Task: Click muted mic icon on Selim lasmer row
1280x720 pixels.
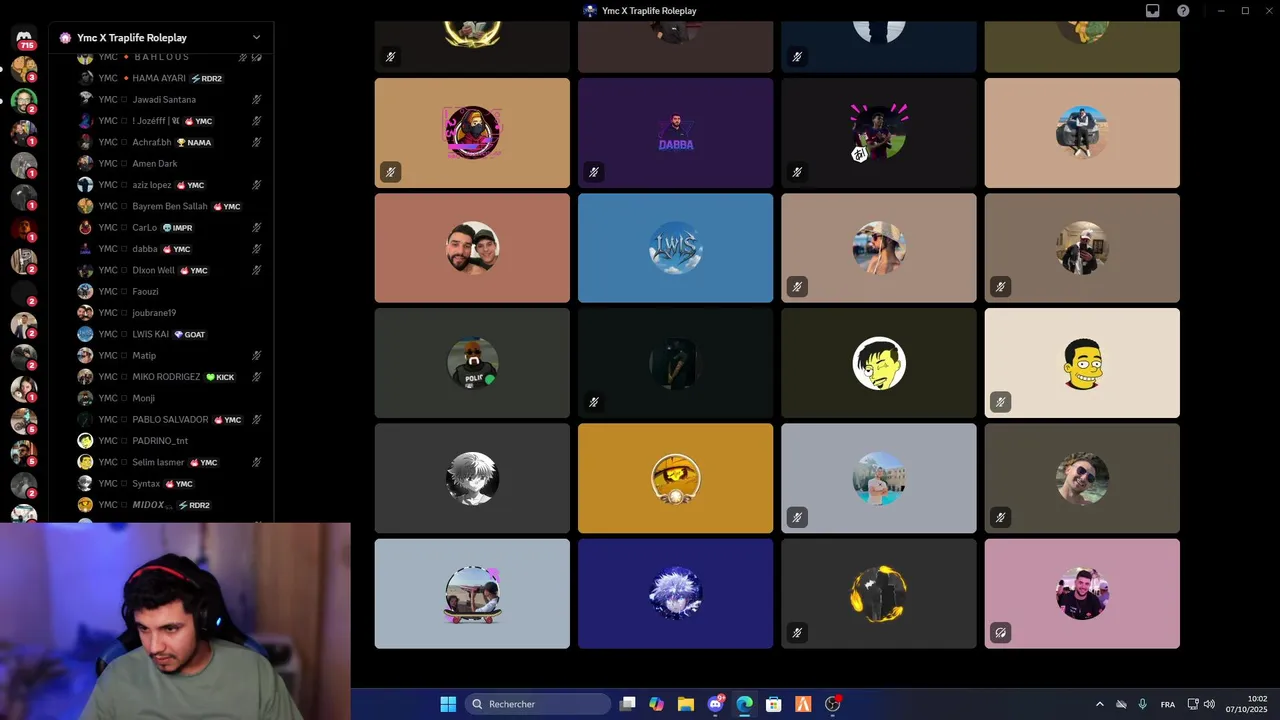Action: pos(257,462)
